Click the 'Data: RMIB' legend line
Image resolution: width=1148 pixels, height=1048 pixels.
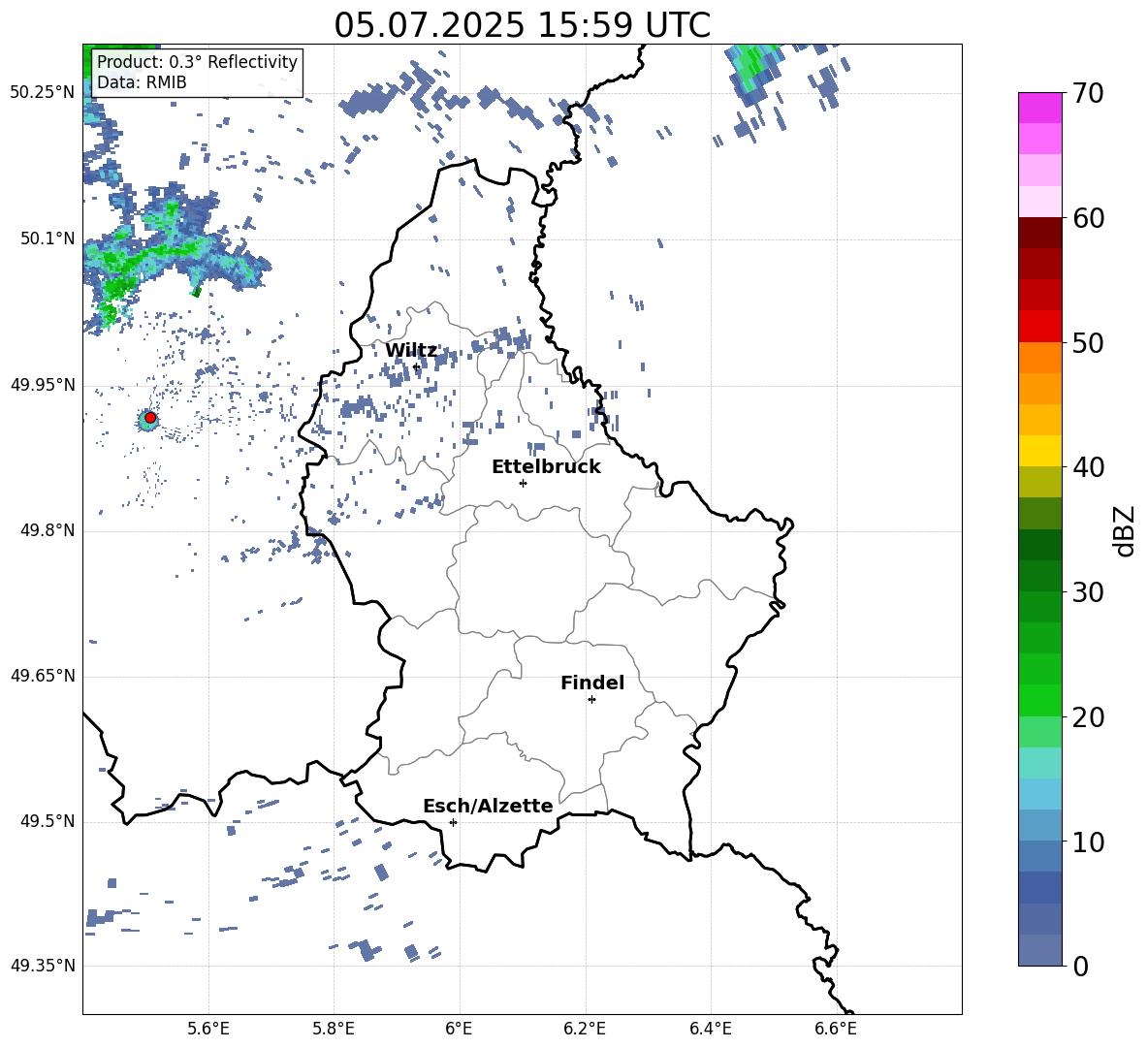[x=142, y=82]
